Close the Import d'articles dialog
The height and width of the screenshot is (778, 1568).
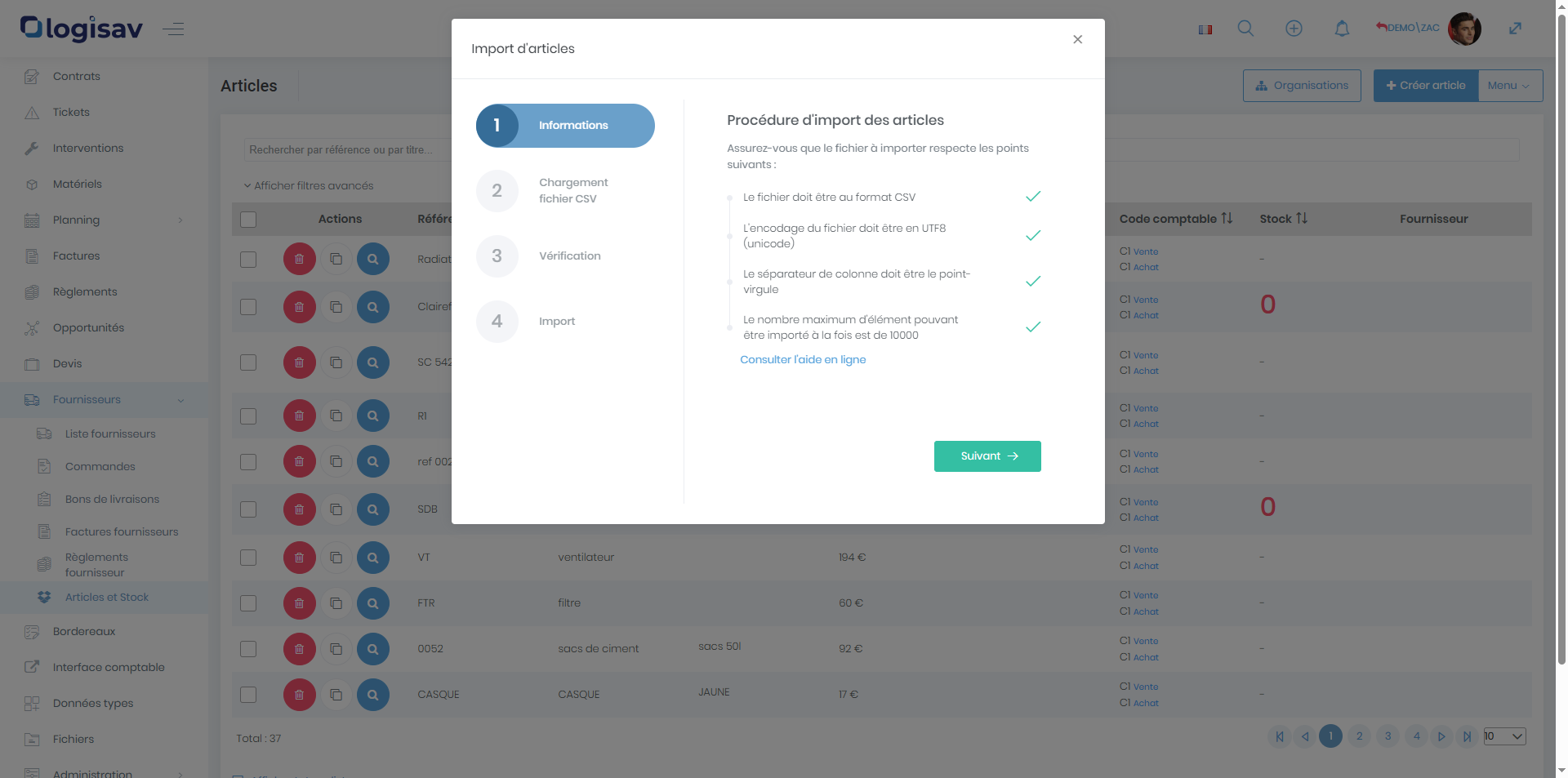pyautogui.click(x=1078, y=39)
